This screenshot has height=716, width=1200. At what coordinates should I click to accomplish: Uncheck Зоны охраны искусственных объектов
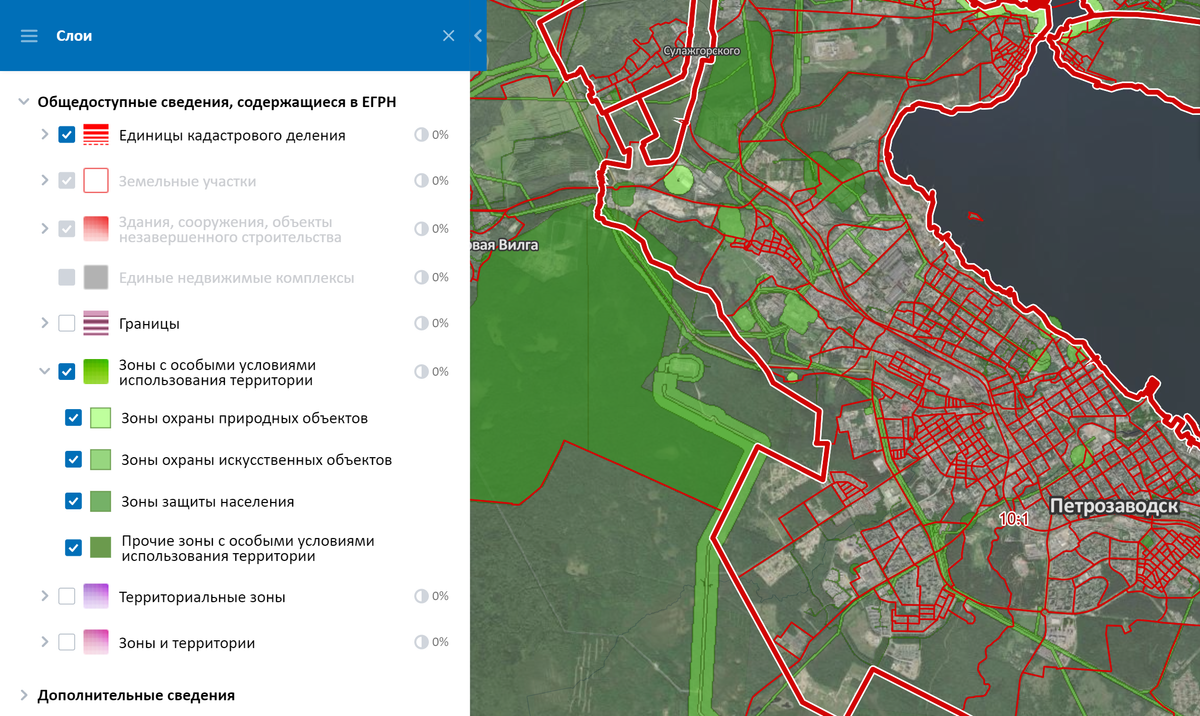pyautogui.click(x=73, y=460)
